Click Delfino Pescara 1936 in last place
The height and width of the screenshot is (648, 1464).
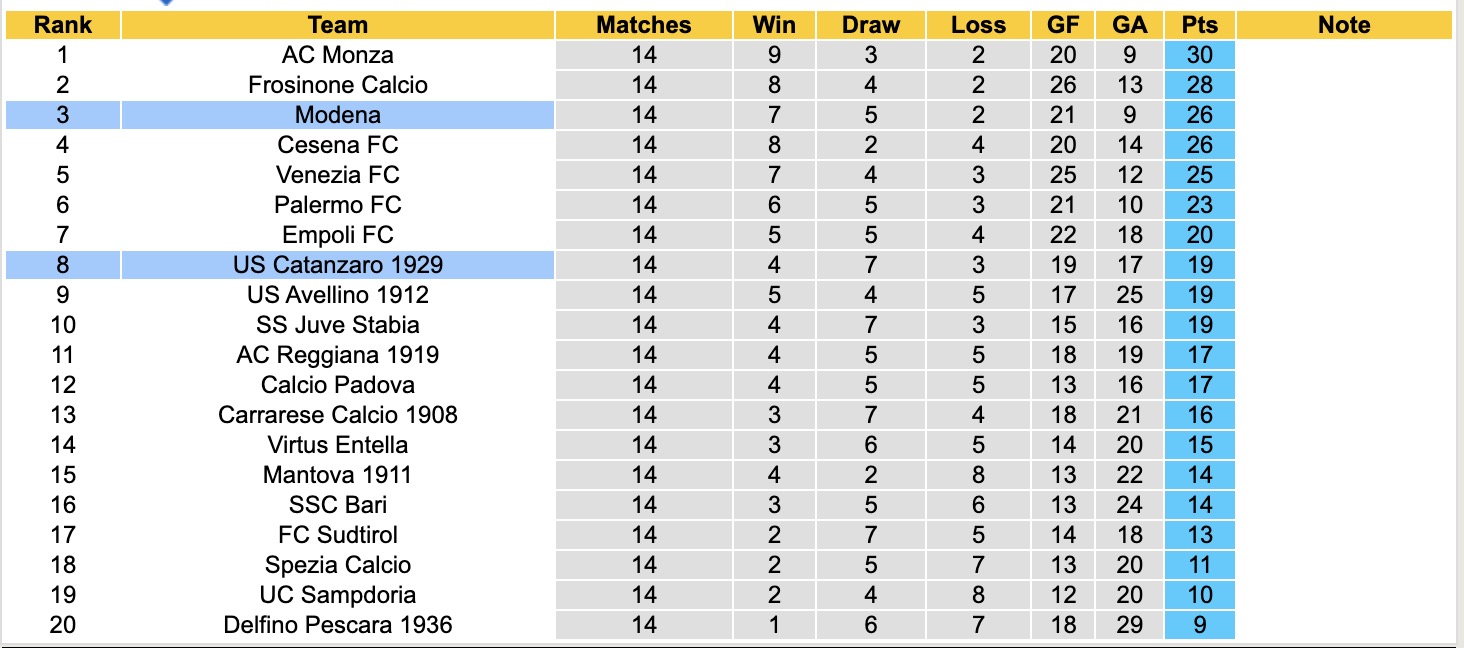coord(338,625)
